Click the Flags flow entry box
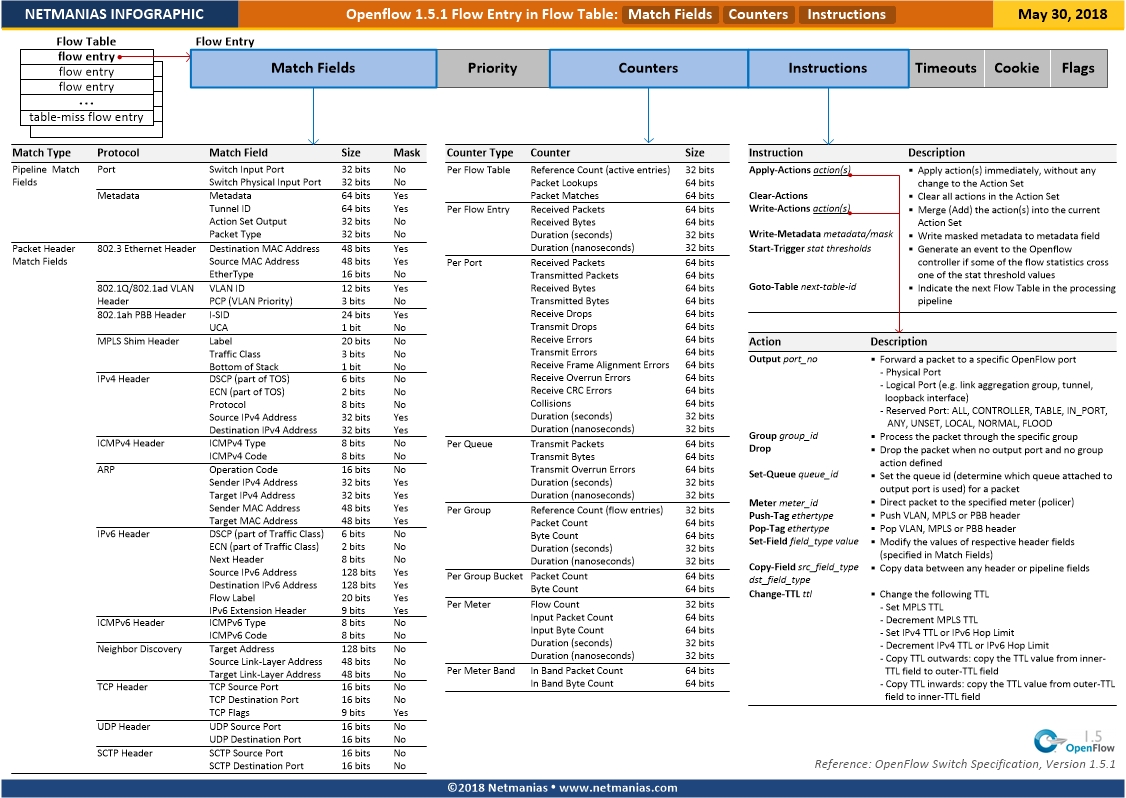 1078,68
